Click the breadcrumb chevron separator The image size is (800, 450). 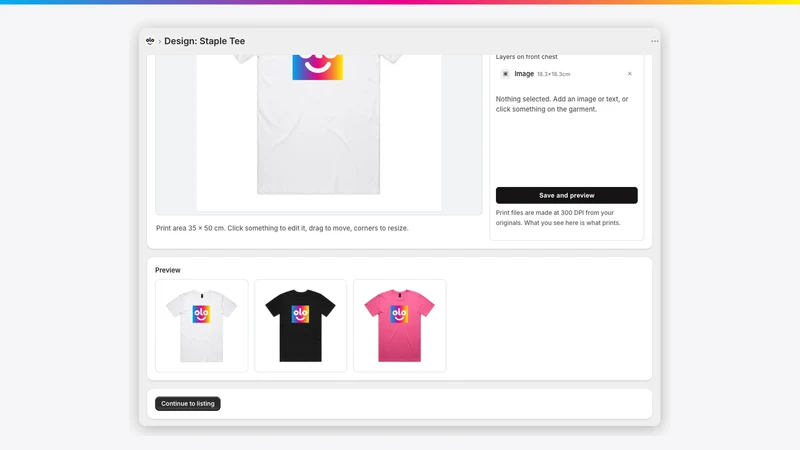pos(160,41)
